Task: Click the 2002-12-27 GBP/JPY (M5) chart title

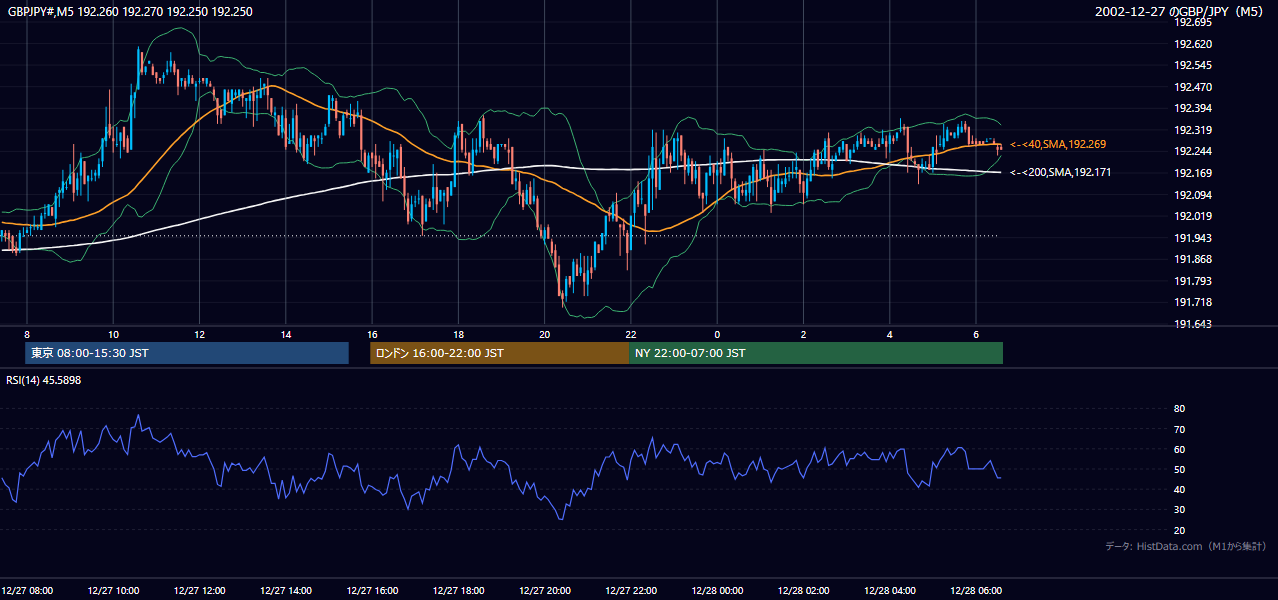Action: [1181, 12]
